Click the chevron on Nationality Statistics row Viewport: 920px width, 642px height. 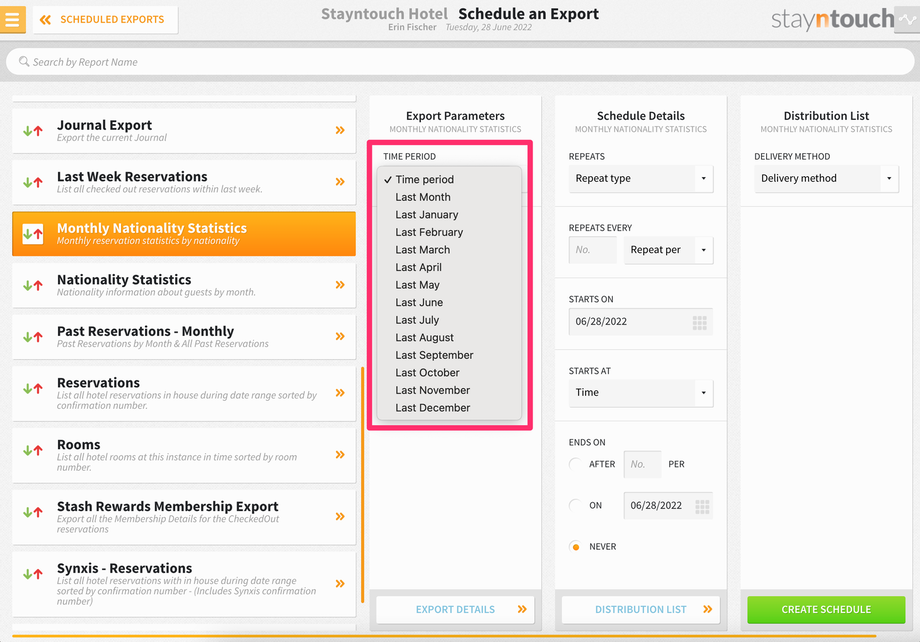(x=340, y=285)
